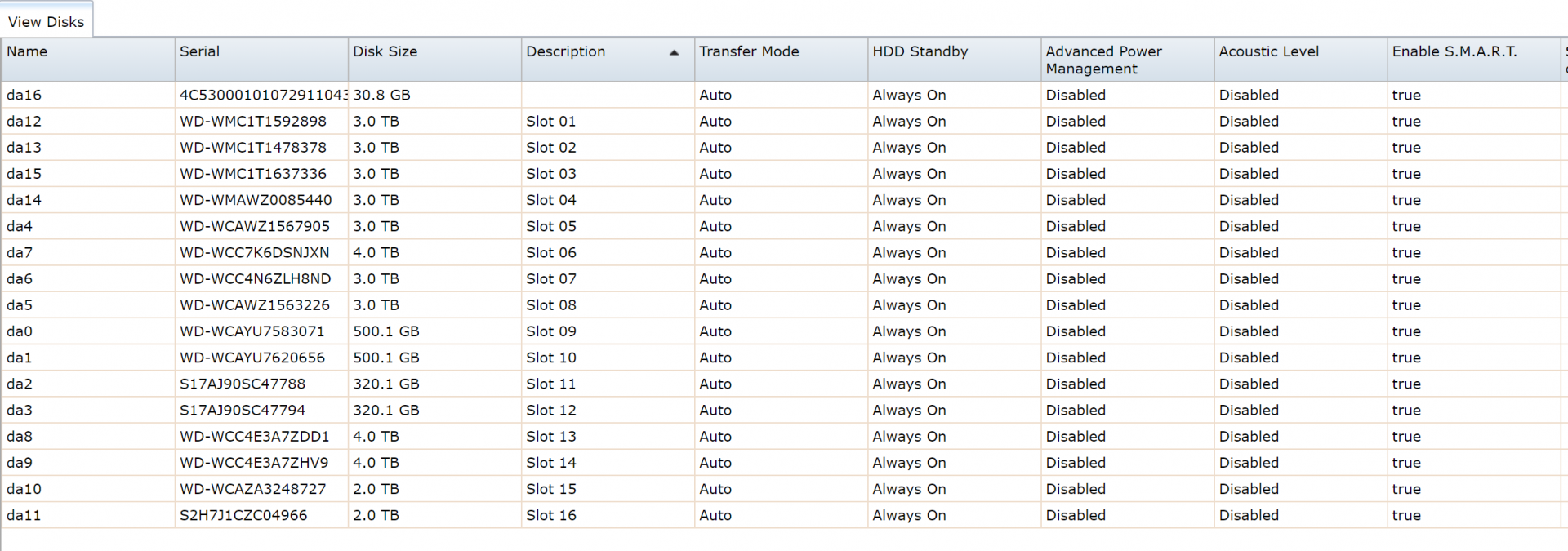Sort by the Serial column header
The image size is (1568, 551).
click(261, 60)
